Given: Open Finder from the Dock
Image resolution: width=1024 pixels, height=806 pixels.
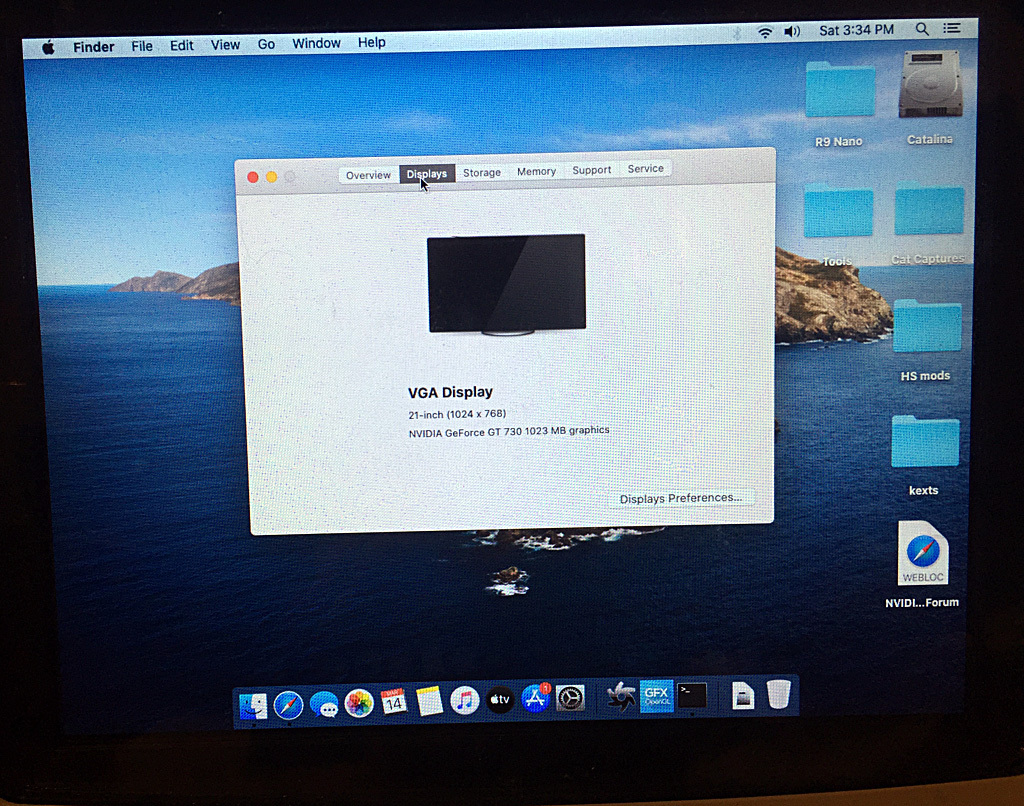Looking at the screenshot, I should tap(253, 705).
